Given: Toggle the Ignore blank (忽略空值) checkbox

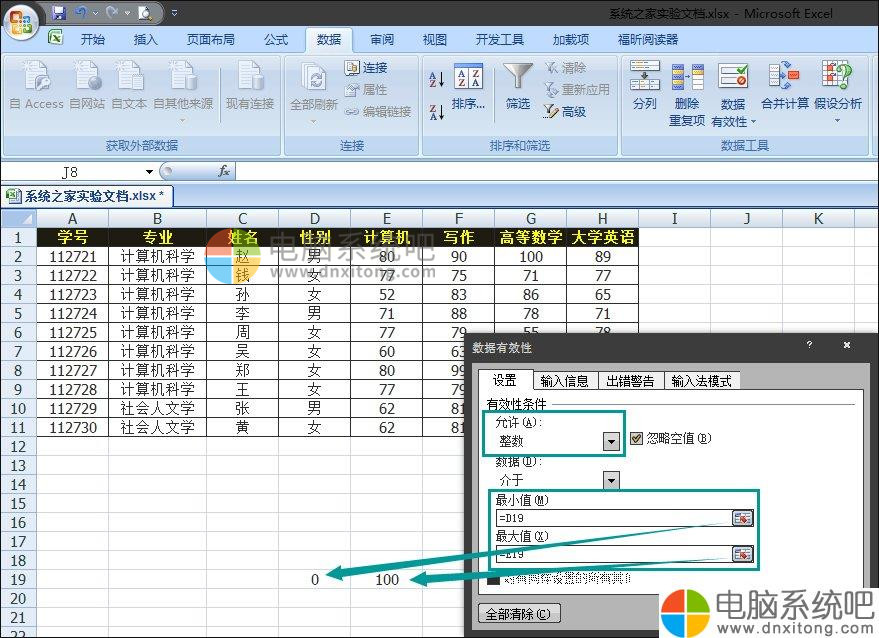Looking at the screenshot, I should pos(637,438).
